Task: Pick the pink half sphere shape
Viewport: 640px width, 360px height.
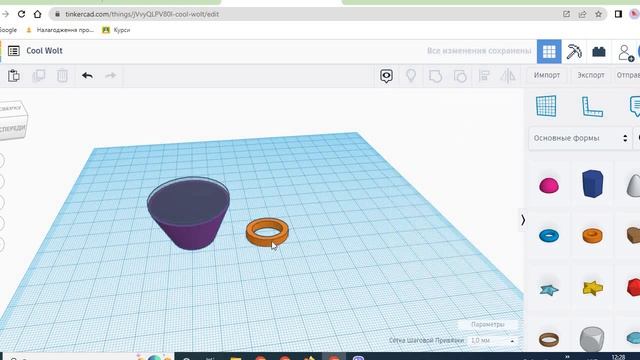Action: tap(549, 185)
